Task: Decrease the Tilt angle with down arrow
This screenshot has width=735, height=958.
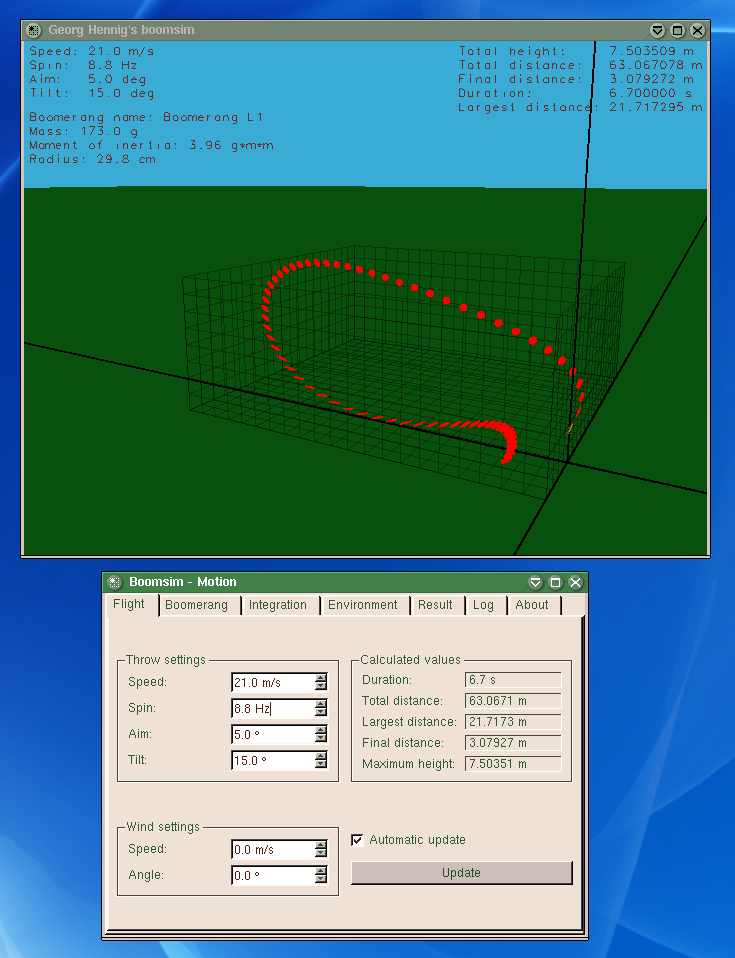Action: [x=321, y=765]
